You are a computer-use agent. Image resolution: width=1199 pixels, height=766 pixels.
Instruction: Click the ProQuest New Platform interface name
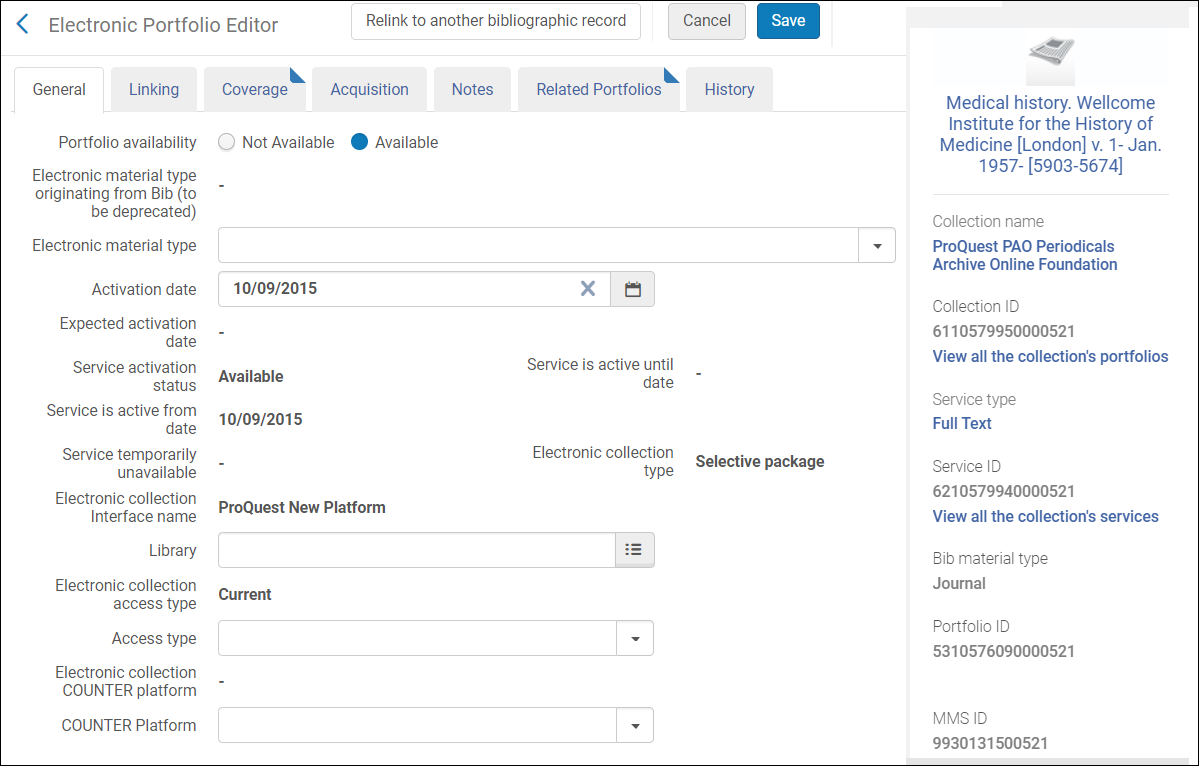302,508
